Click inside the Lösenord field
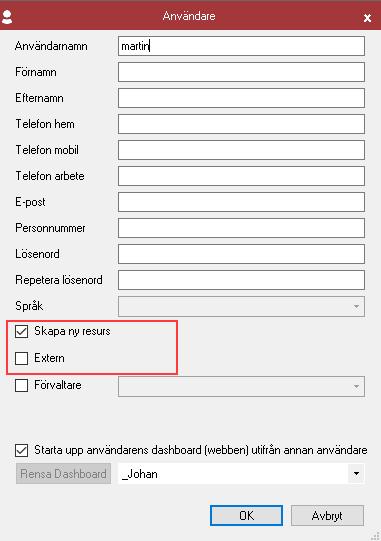 [241, 254]
